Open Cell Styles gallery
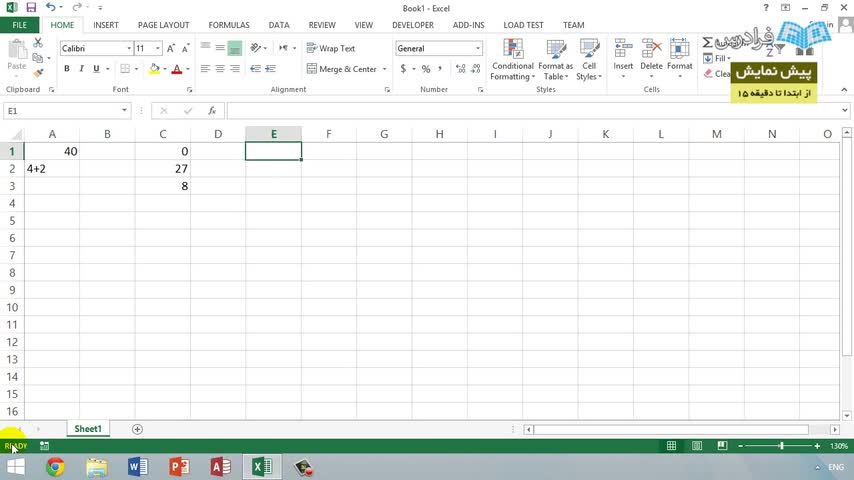Image resolution: width=854 pixels, height=480 pixels. pyautogui.click(x=589, y=60)
